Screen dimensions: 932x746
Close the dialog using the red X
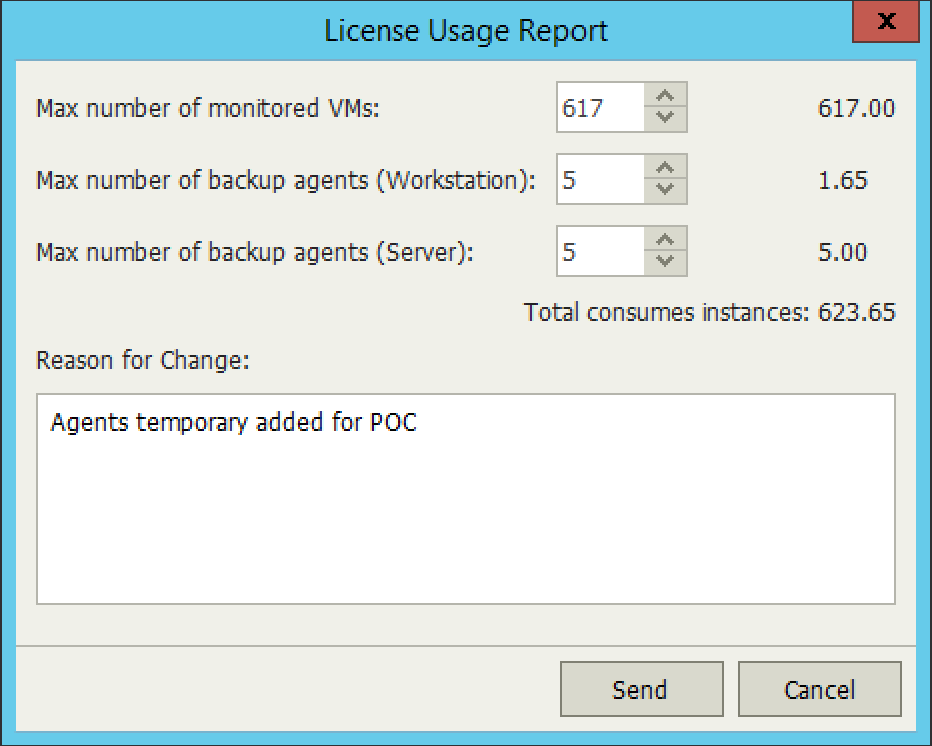point(886,21)
